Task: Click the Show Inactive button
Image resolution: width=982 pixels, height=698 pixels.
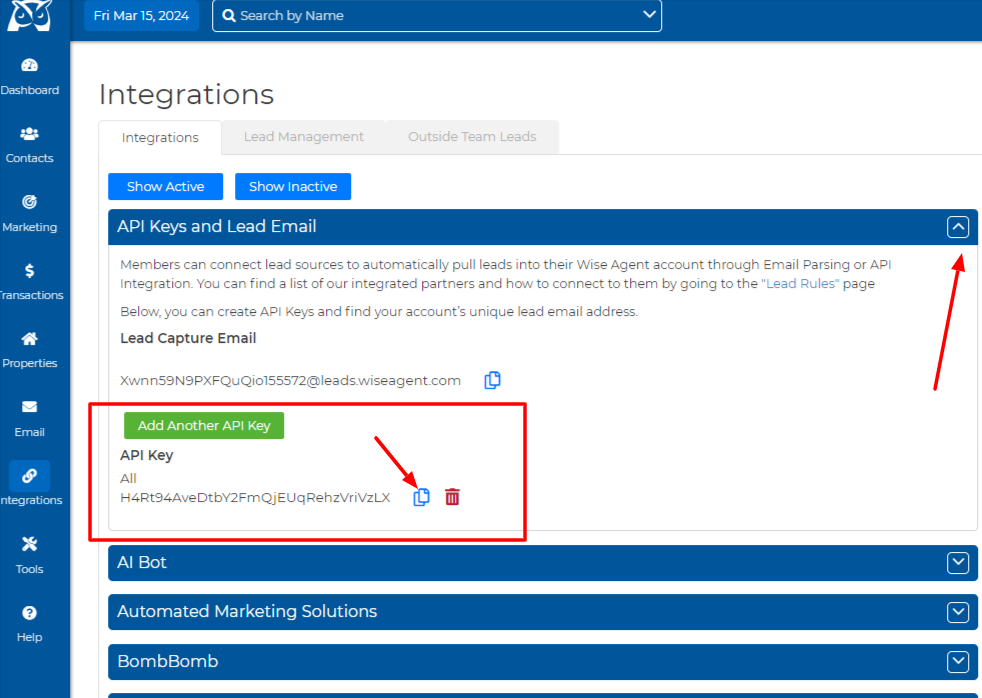Action: [x=293, y=187]
